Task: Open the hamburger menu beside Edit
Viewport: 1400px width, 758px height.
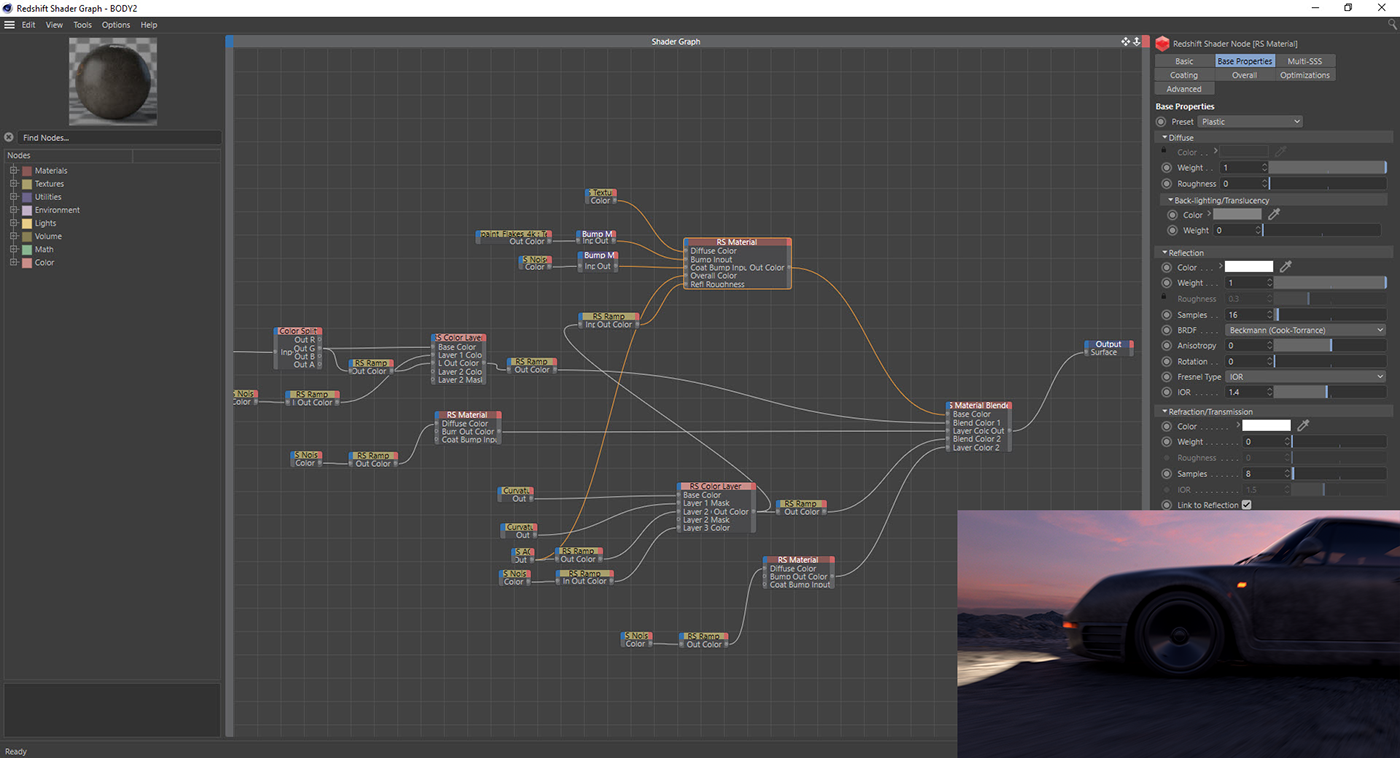Action: [9, 25]
